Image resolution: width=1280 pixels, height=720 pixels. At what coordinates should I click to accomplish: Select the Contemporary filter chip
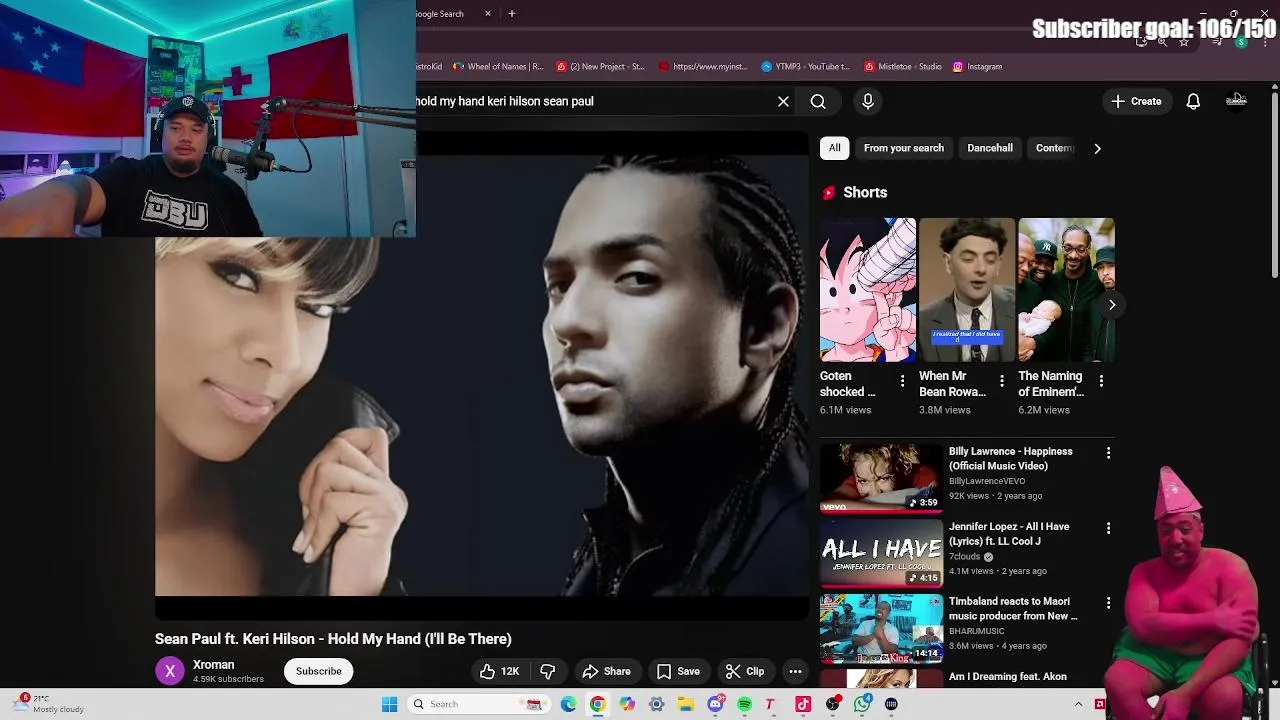(1054, 148)
